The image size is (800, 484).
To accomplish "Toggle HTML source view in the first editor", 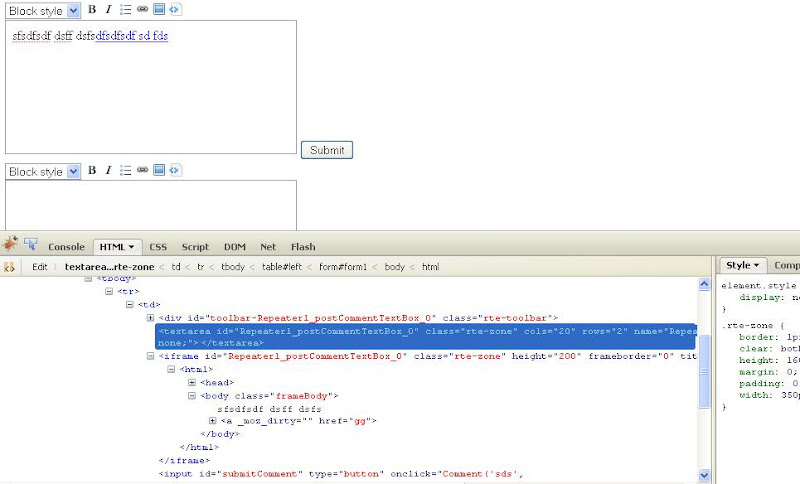I will [x=174, y=9].
